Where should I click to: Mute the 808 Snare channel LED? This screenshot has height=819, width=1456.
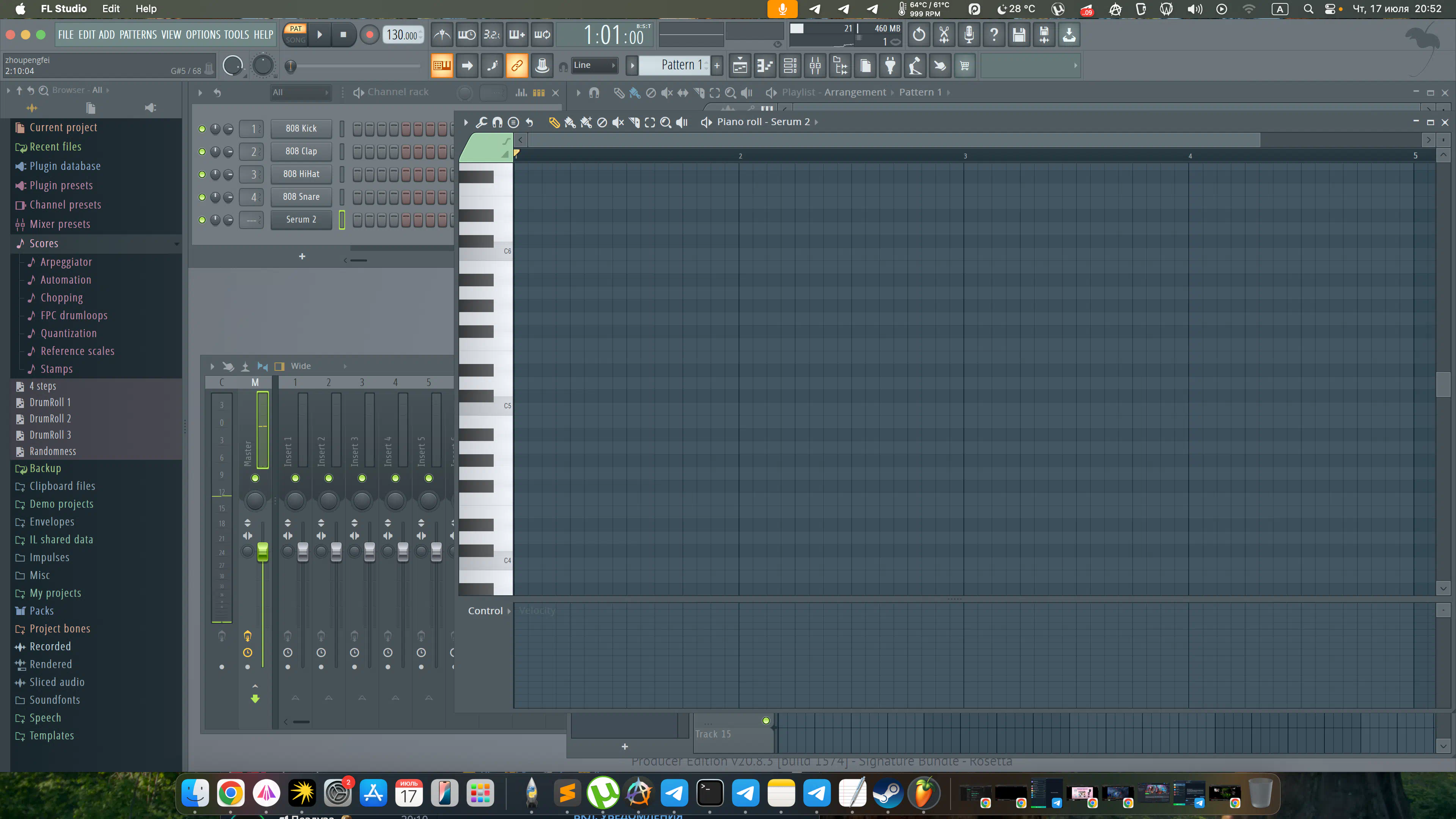pos(202,197)
